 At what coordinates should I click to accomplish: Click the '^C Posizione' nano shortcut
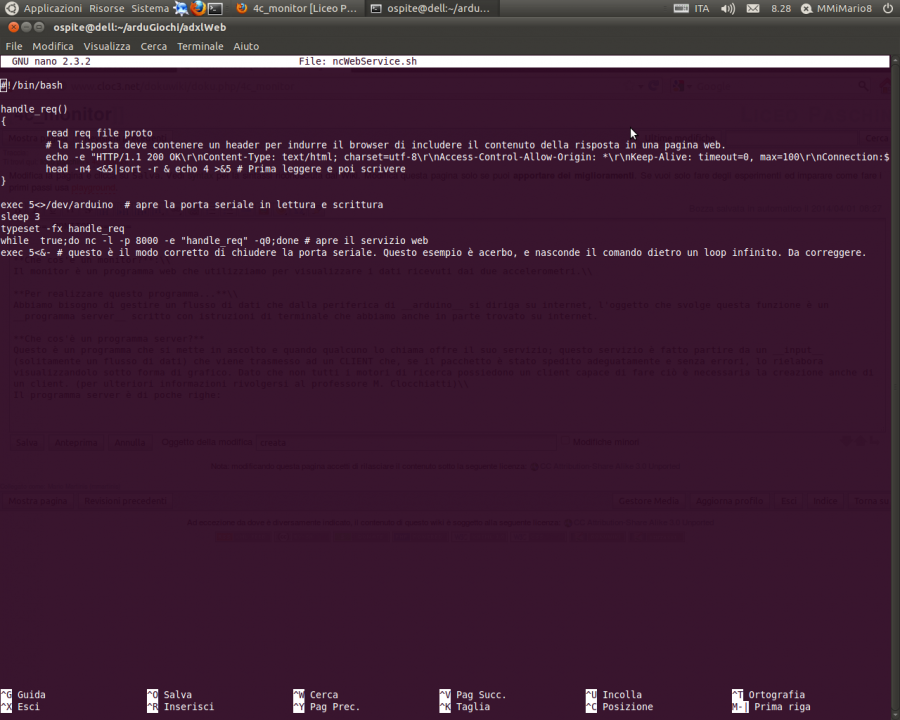coord(619,707)
